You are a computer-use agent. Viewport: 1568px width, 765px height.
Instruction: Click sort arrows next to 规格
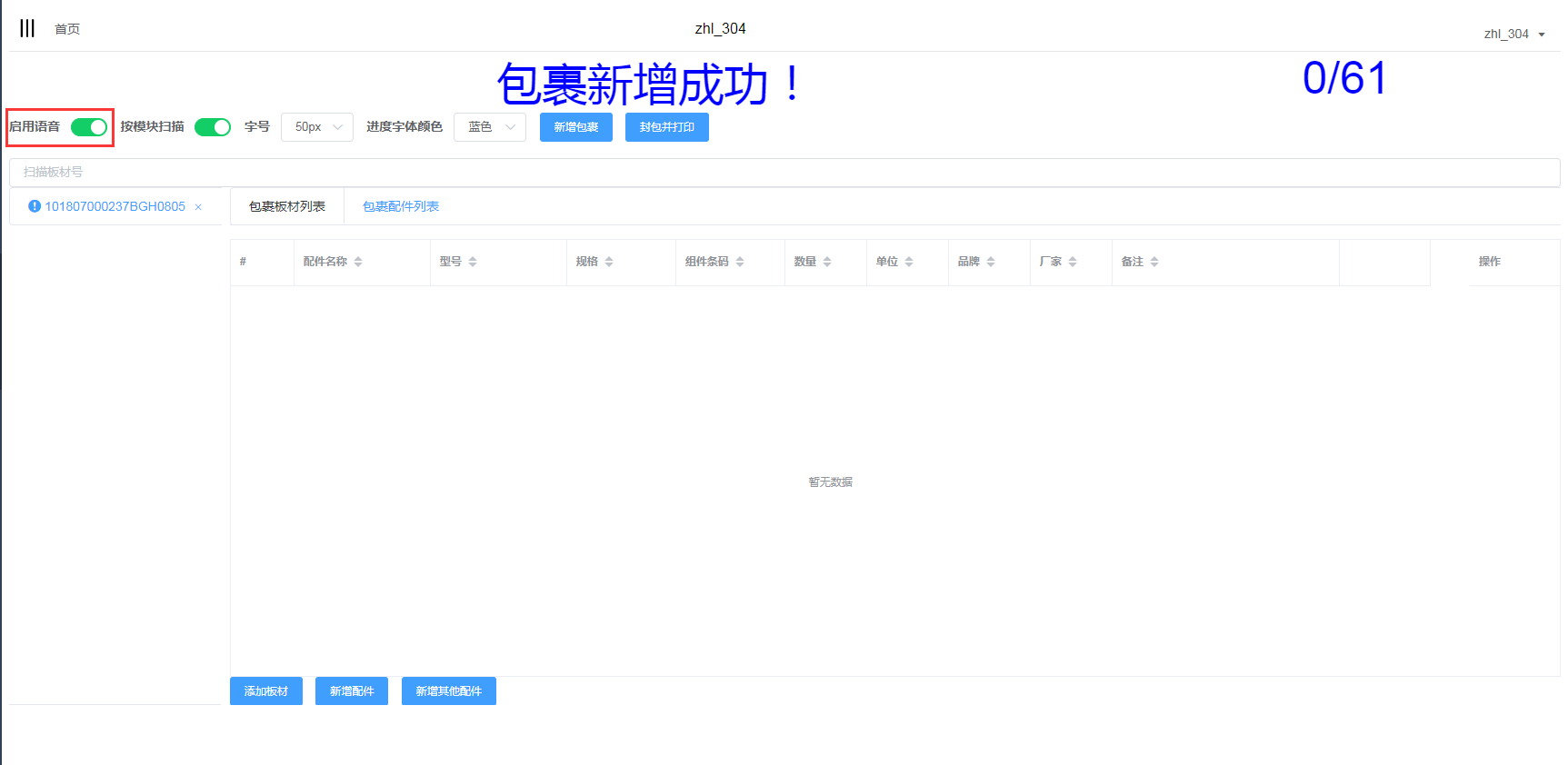coord(609,262)
